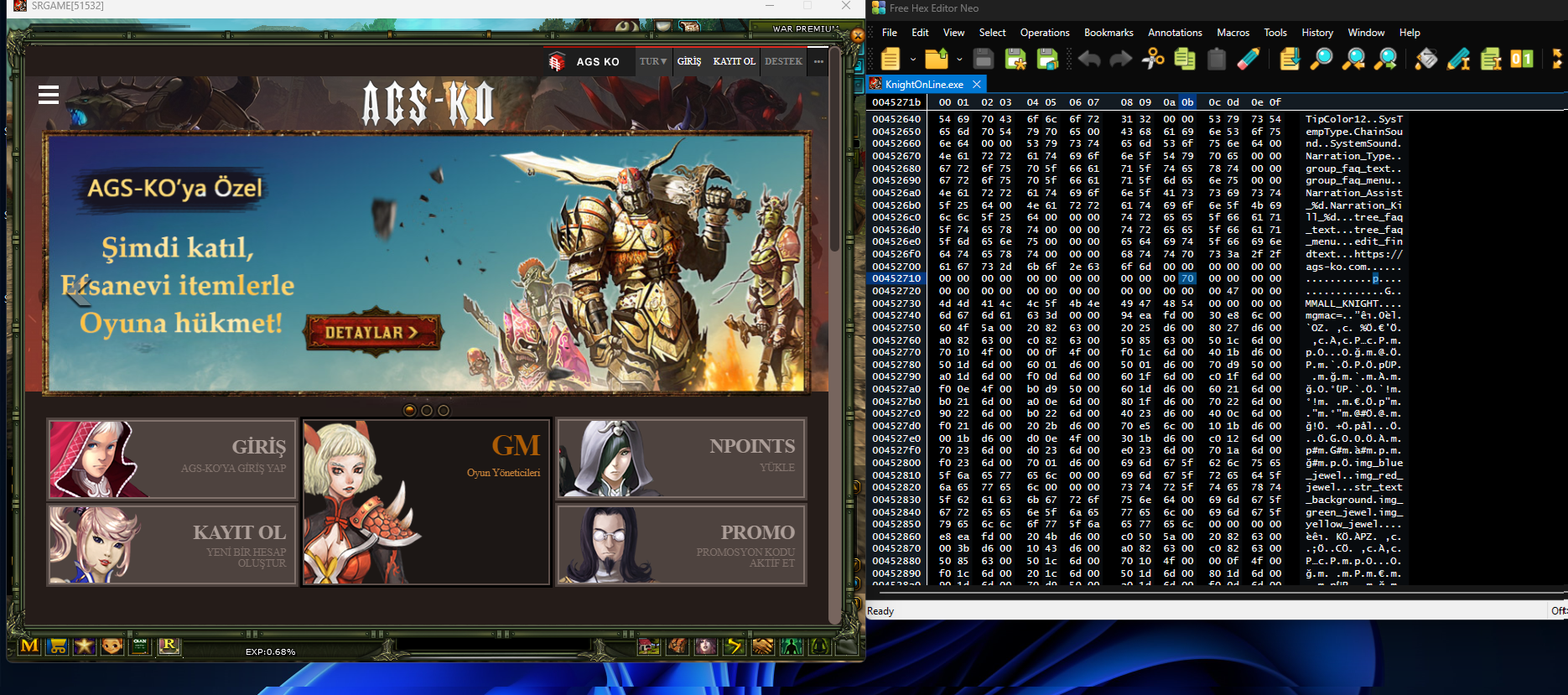The height and width of the screenshot is (695, 1568).
Task: Open the KAYIT OL register card
Action: coord(172,544)
